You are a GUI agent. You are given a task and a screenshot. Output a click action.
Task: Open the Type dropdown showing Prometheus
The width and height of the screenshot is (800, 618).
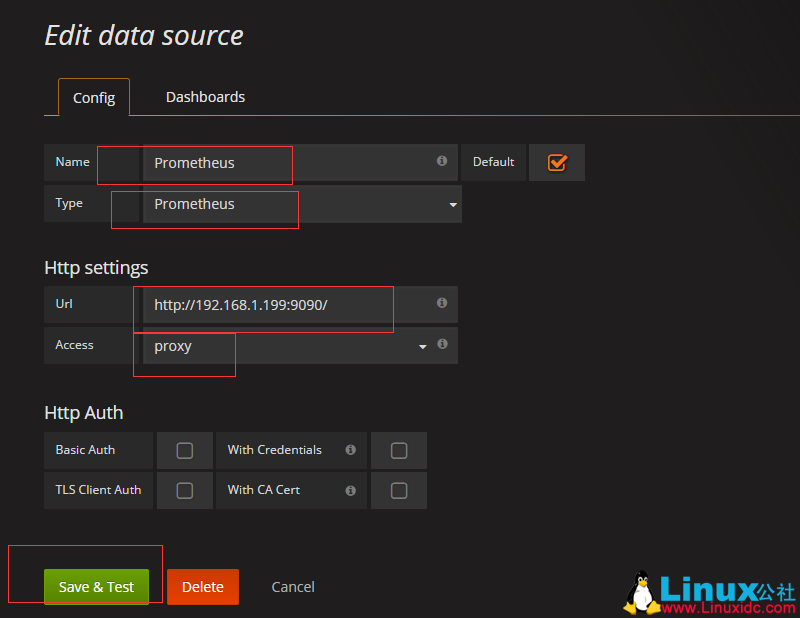click(300, 204)
